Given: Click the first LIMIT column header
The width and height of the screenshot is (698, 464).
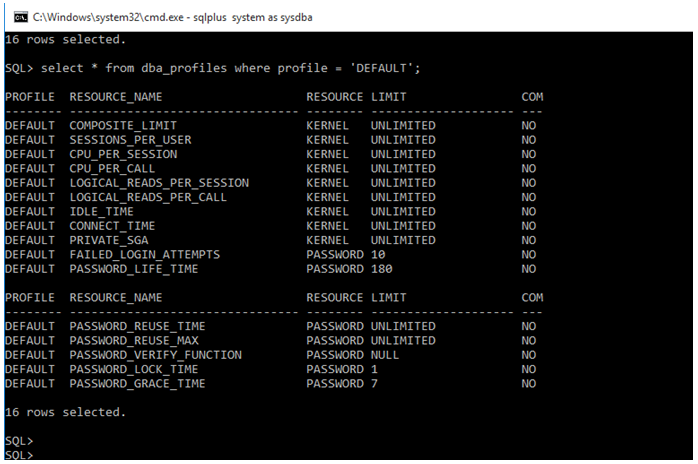Looking at the screenshot, I should coord(389,97).
